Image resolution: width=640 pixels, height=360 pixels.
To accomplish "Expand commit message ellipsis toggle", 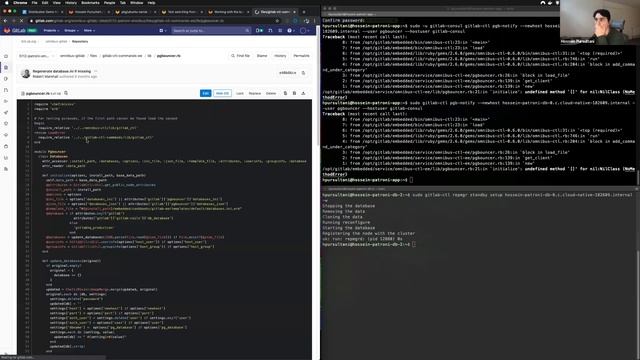I will click(x=96, y=71).
